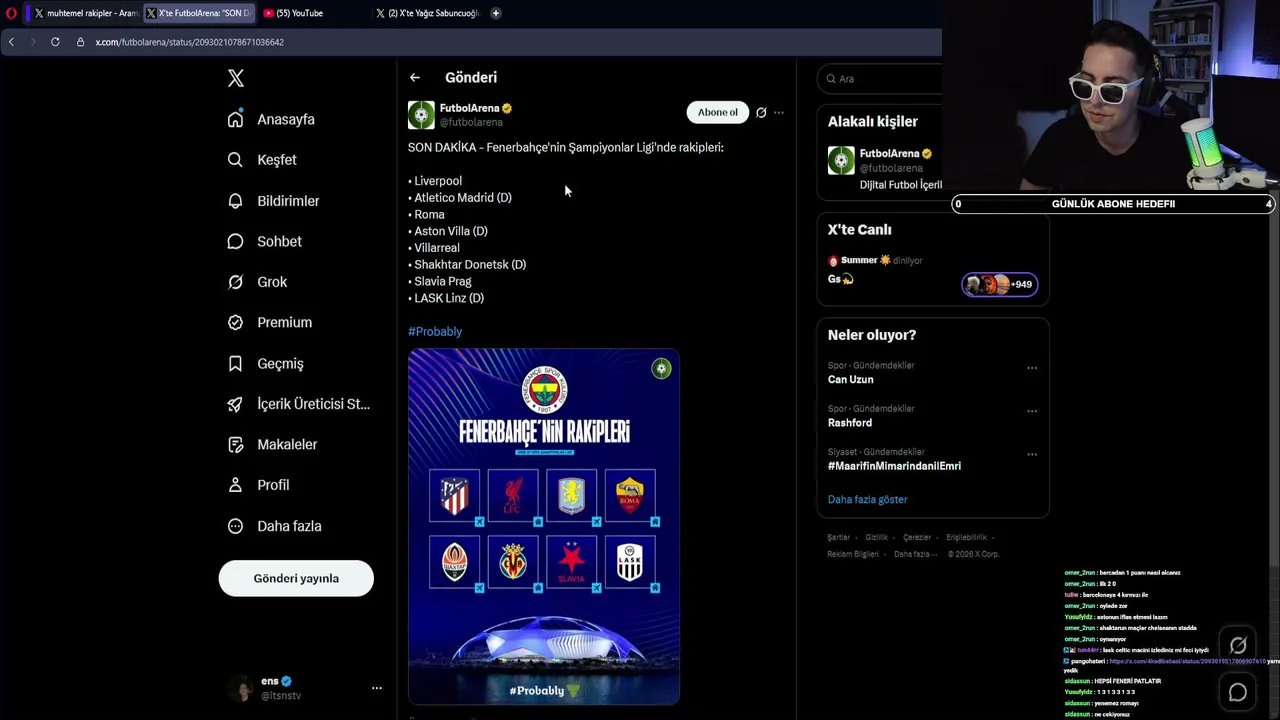Click the lock icon in the address bar
This screenshot has height=720, width=1280.
pyautogui.click(x=80, y=42)
